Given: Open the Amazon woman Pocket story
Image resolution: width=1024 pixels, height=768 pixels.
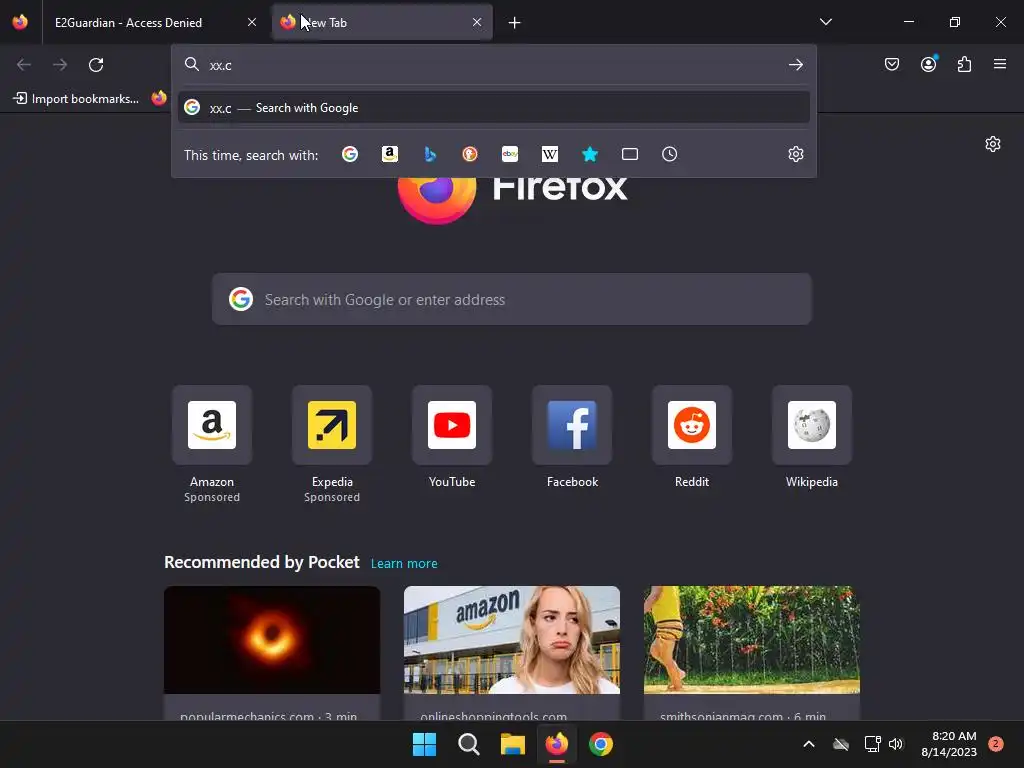Looking at the screenshot, I should 511,653.
